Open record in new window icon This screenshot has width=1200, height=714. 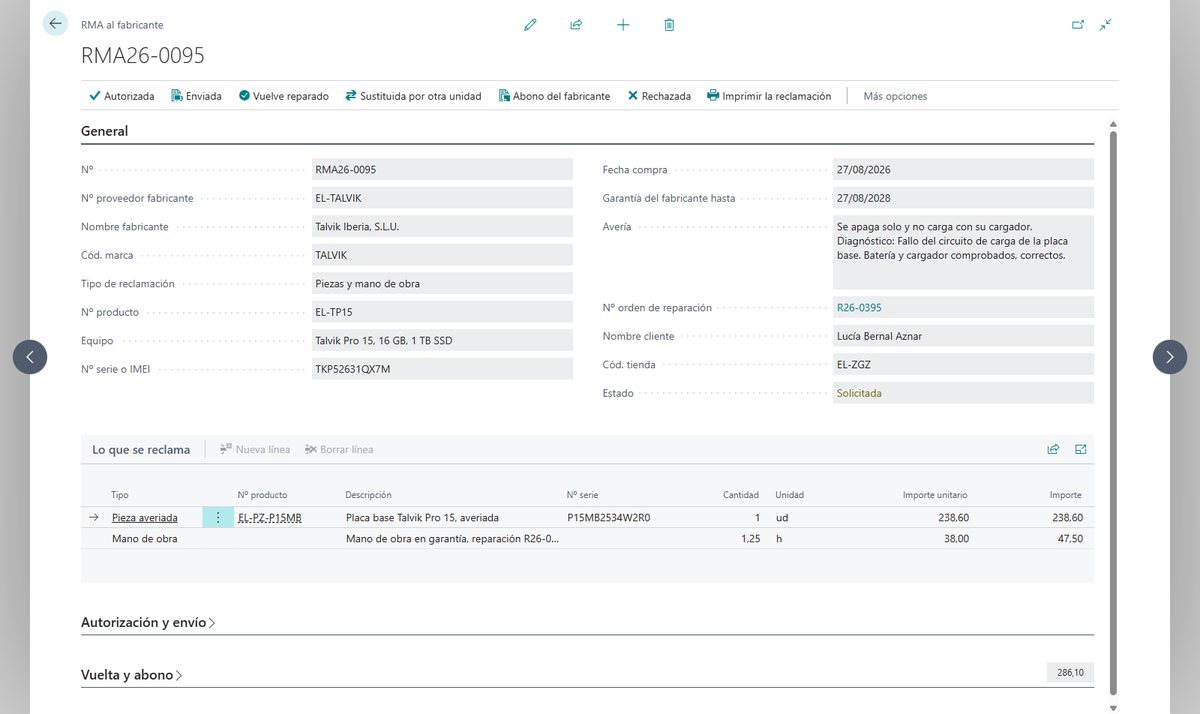coord(1078,25)
